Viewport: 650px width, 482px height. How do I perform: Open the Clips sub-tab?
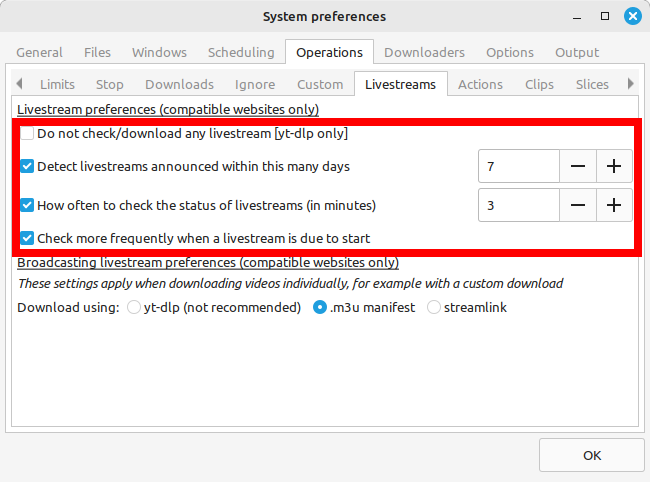coord(539,85)
